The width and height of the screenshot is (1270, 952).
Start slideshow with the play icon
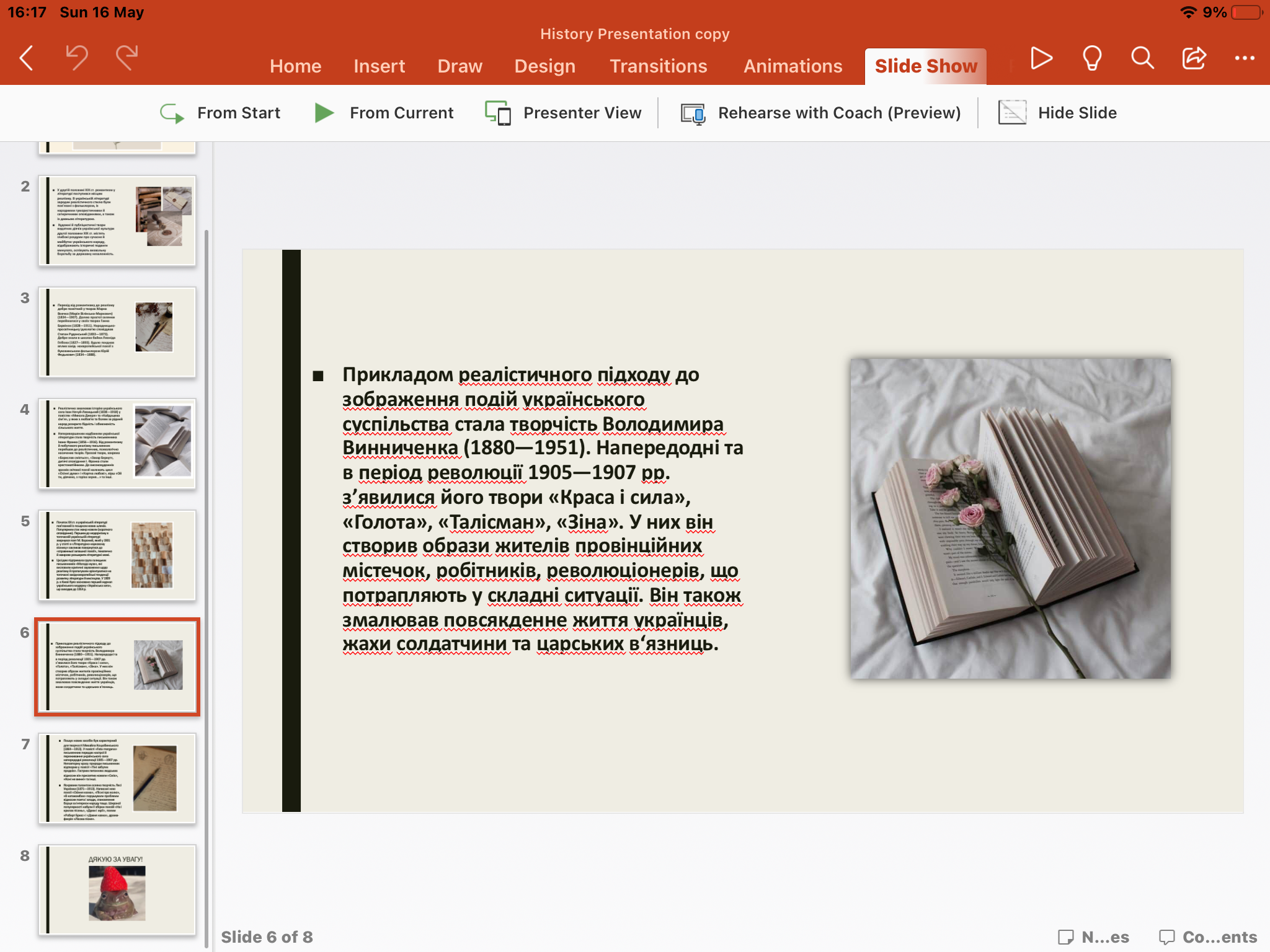(1041, 58)
